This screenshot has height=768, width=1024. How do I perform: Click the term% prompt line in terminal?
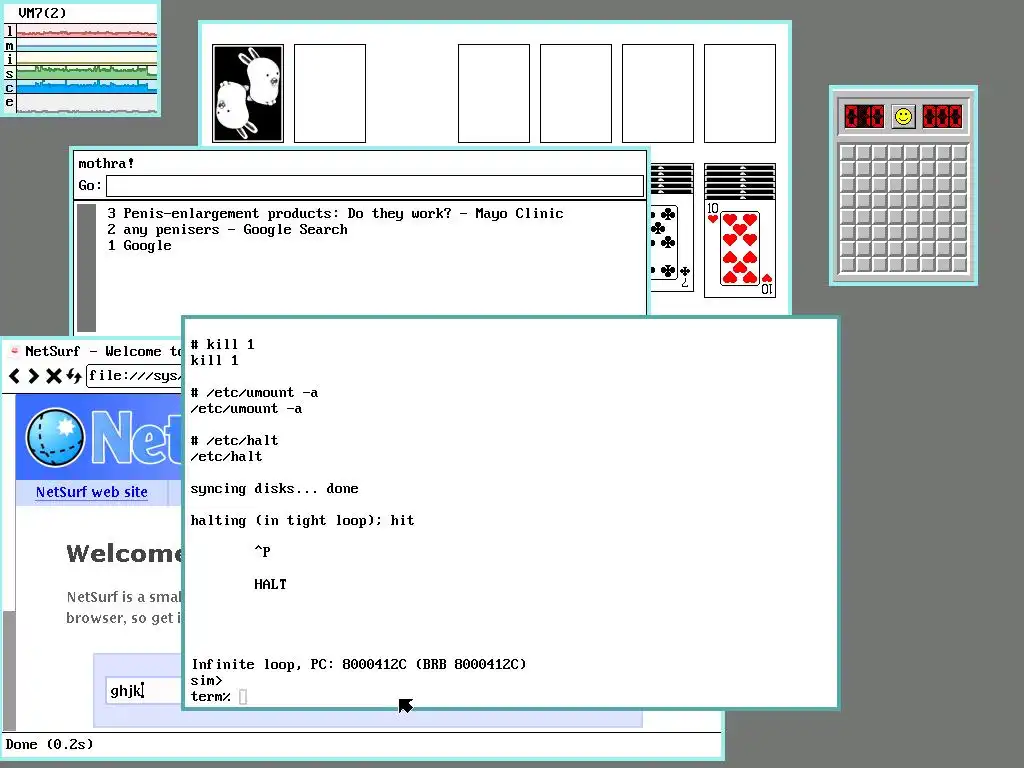(x=219, y=697)
